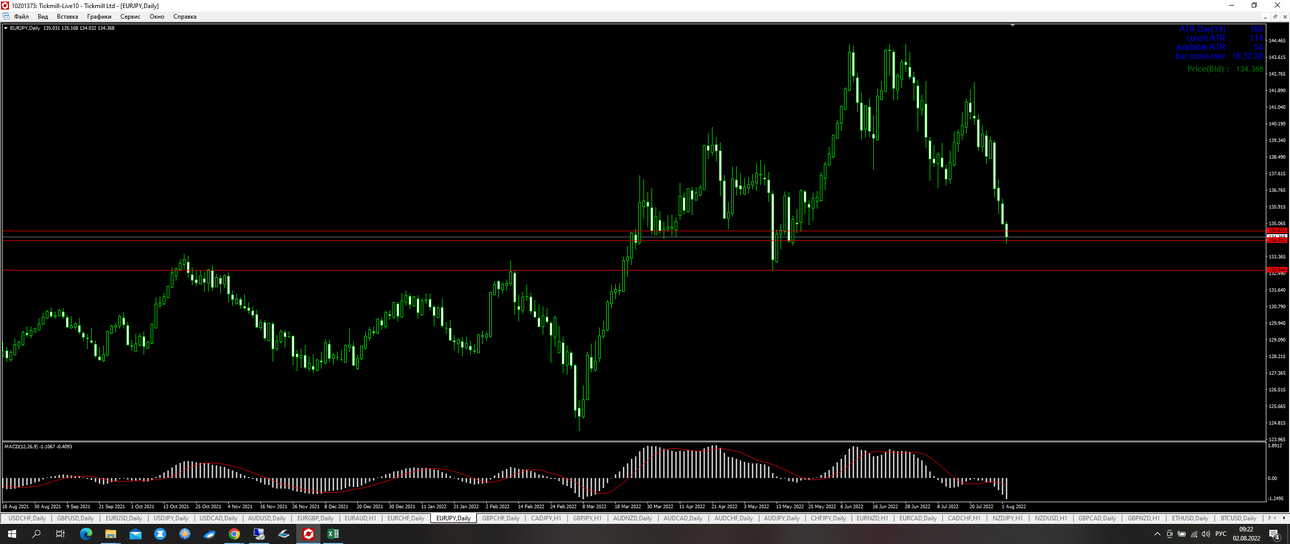This screenshot has width=1290, height=544.
Task: Switch to the GBPNZD,H1 chart tab
Action: click(1144, 518)
